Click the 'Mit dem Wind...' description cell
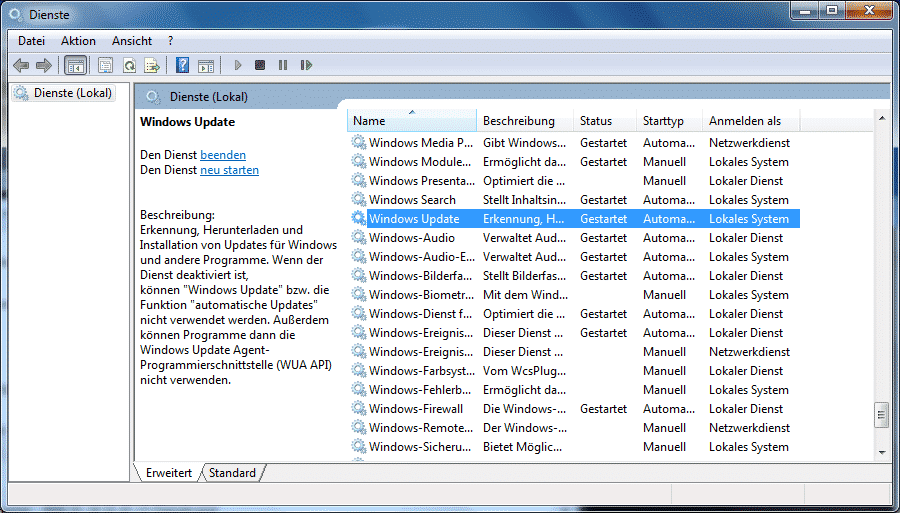 pos(525,294)
